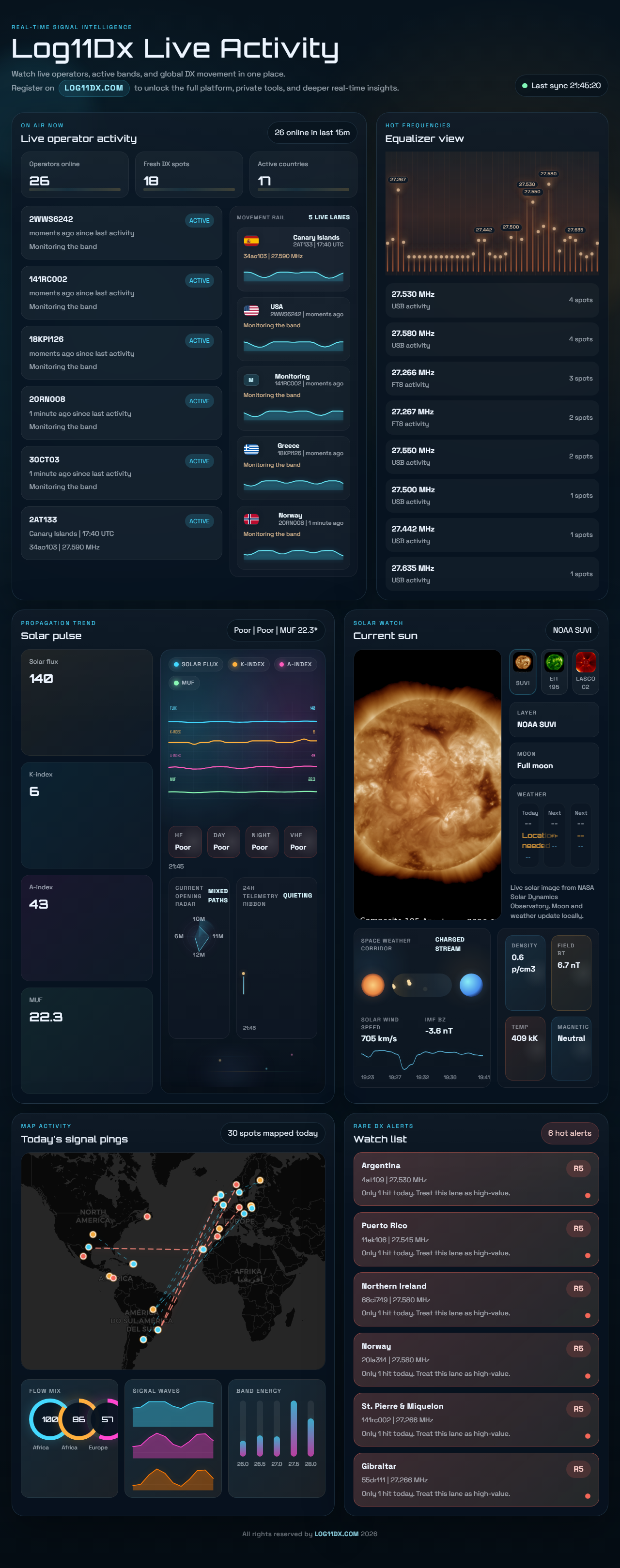Click the 27.5 band energy bar
This screenshot has height=1568, width=620.
coord(294,1428)
